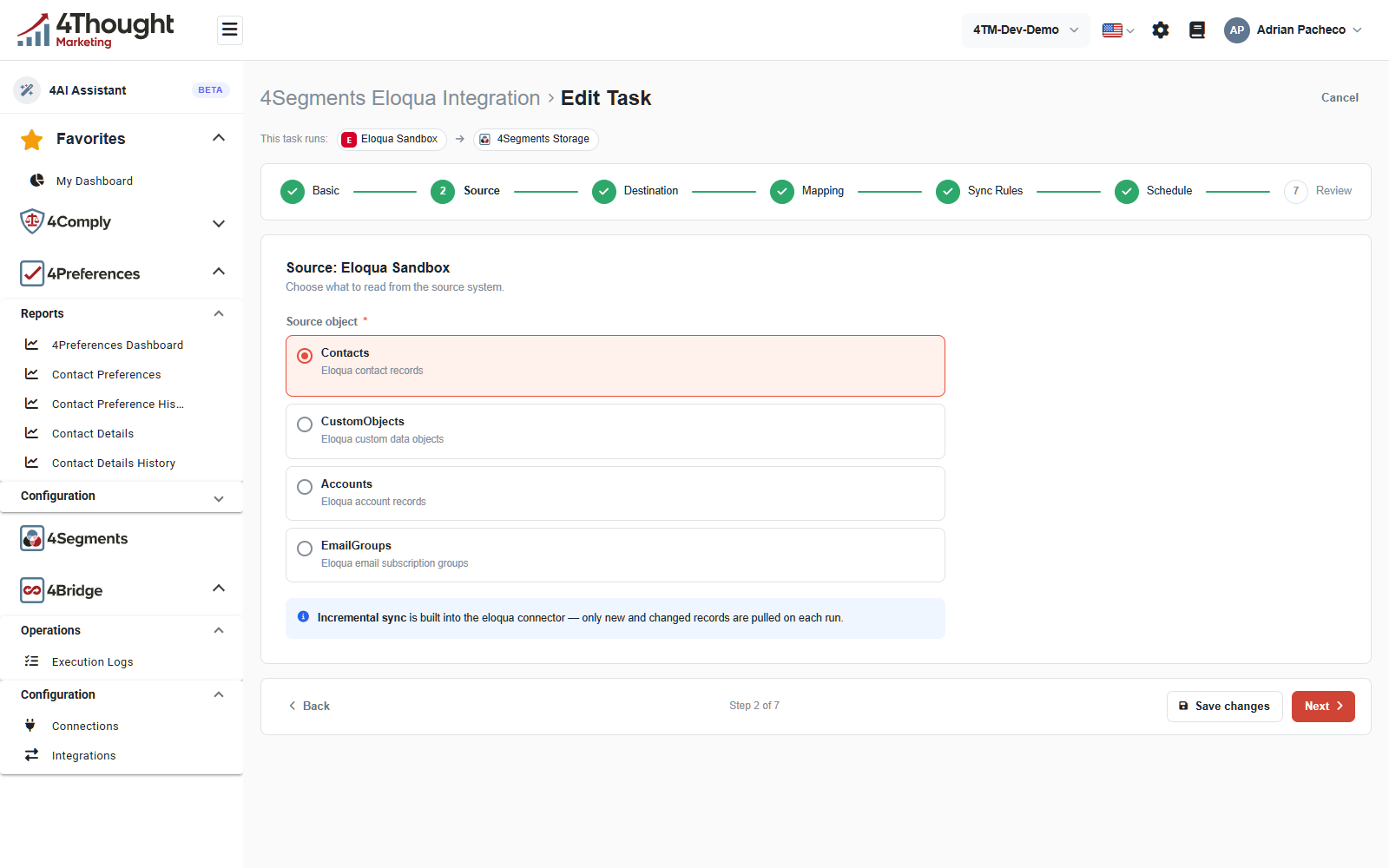This screenshot has width=1389, height=868.
Task: Select the Contacts source object radio
Action: [305, 356]
